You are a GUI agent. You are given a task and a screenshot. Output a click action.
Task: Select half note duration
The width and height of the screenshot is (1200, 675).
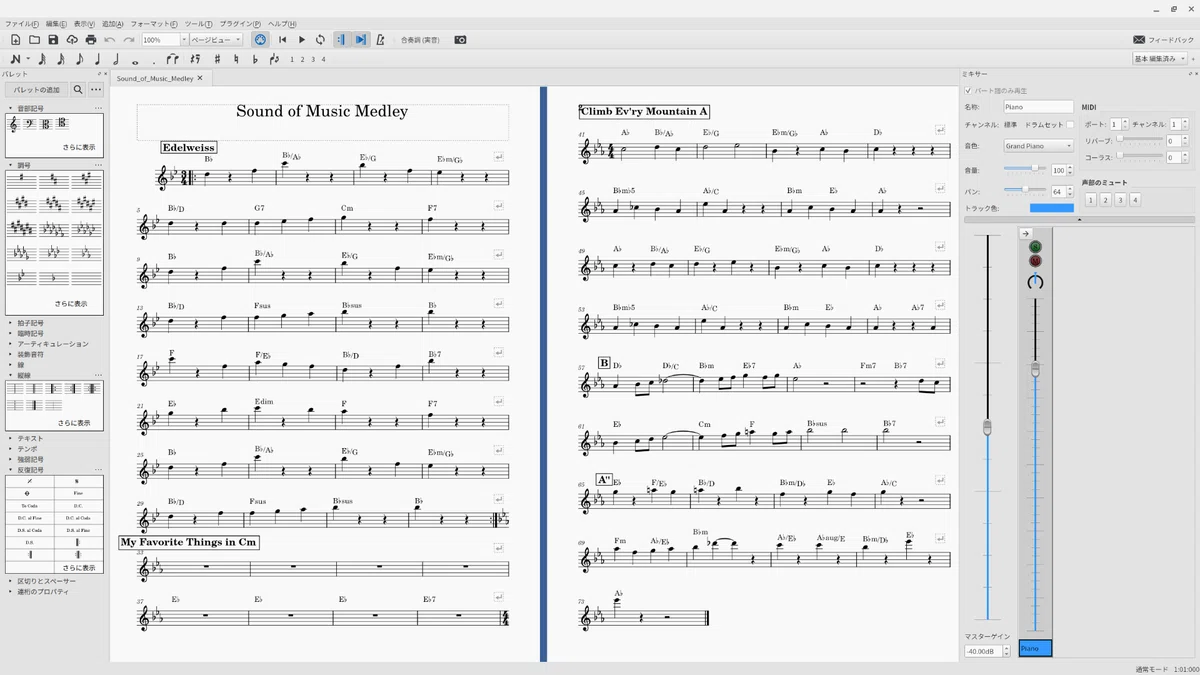[x=117, y=59]
